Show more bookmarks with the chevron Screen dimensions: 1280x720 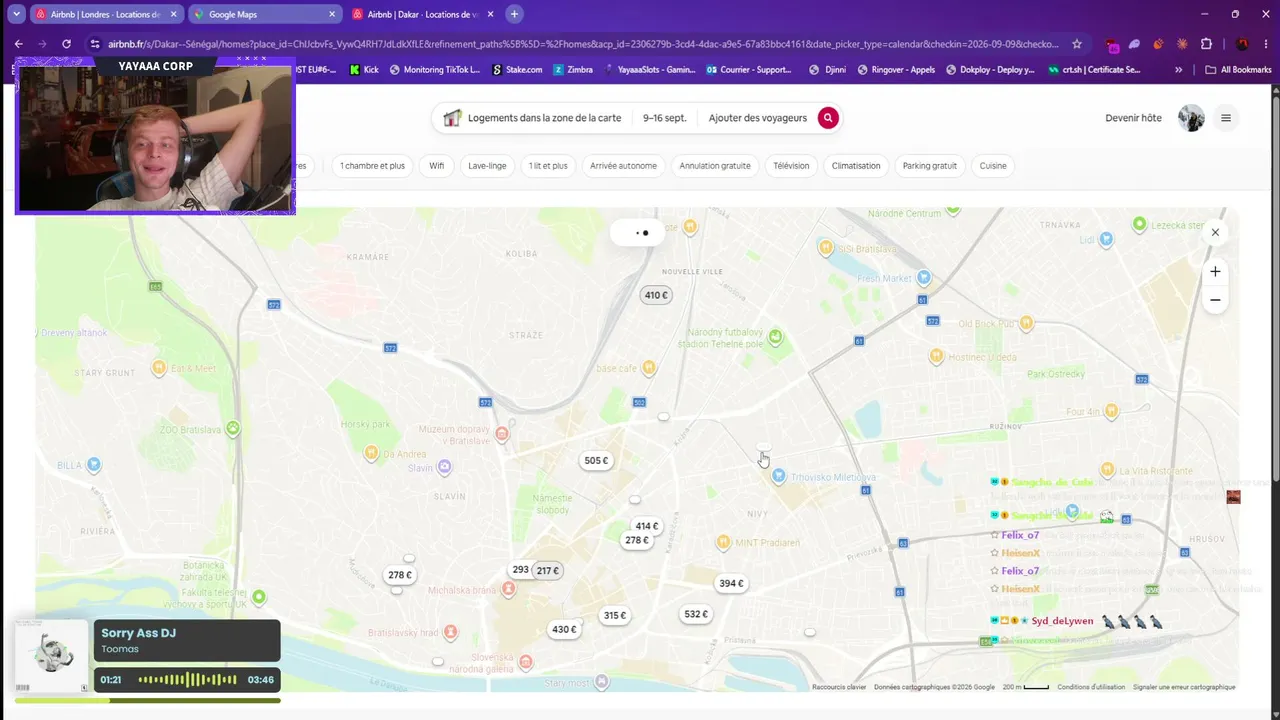pos(1179,70)
